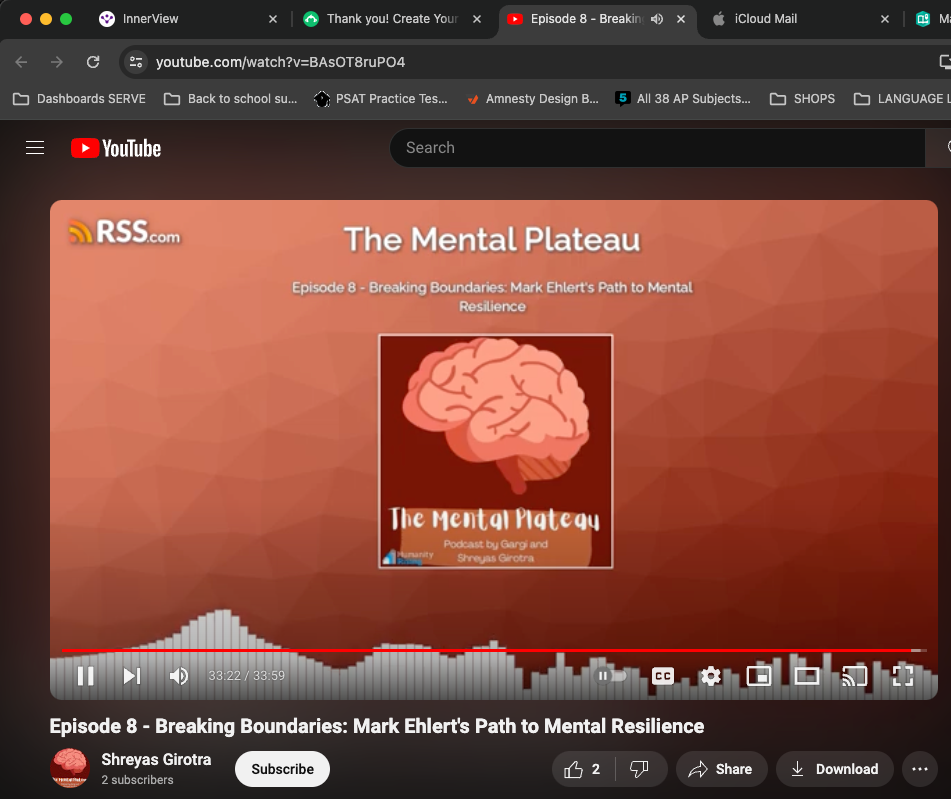Focus the YouTube Search field
951x799 pixels.
657,147
